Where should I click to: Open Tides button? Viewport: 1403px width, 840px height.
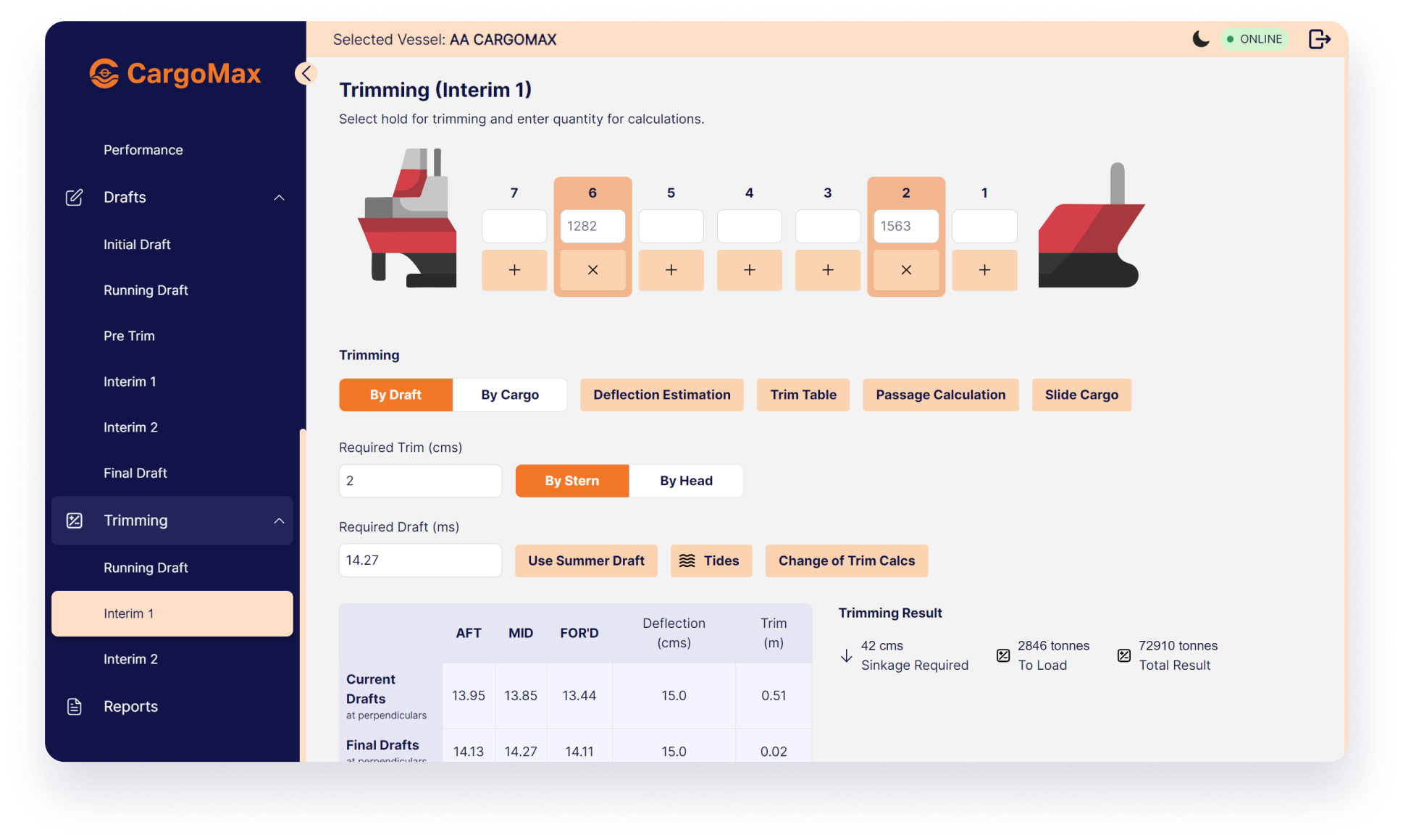[711, 560]
